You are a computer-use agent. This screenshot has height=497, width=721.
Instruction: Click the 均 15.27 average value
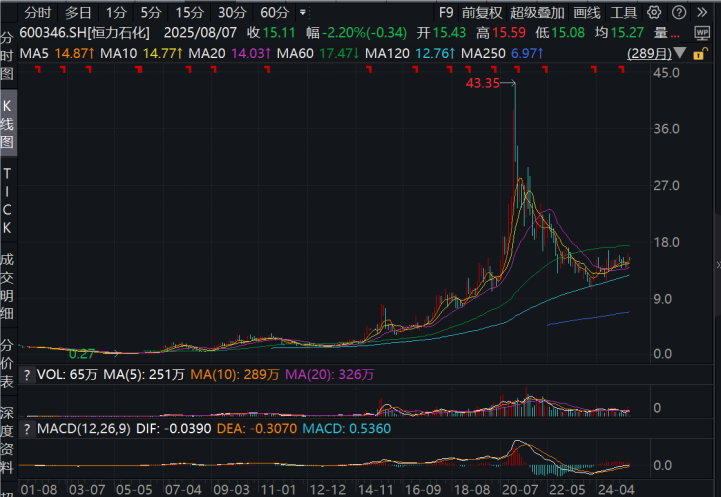click(619, 33)
